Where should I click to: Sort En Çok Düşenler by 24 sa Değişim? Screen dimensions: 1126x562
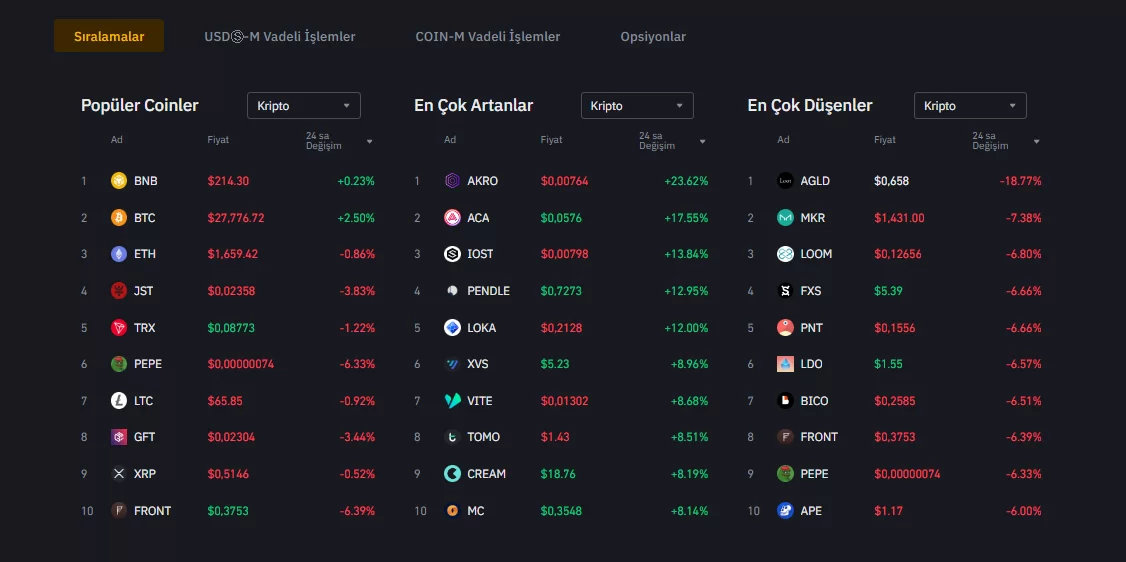coord(1006,141)
